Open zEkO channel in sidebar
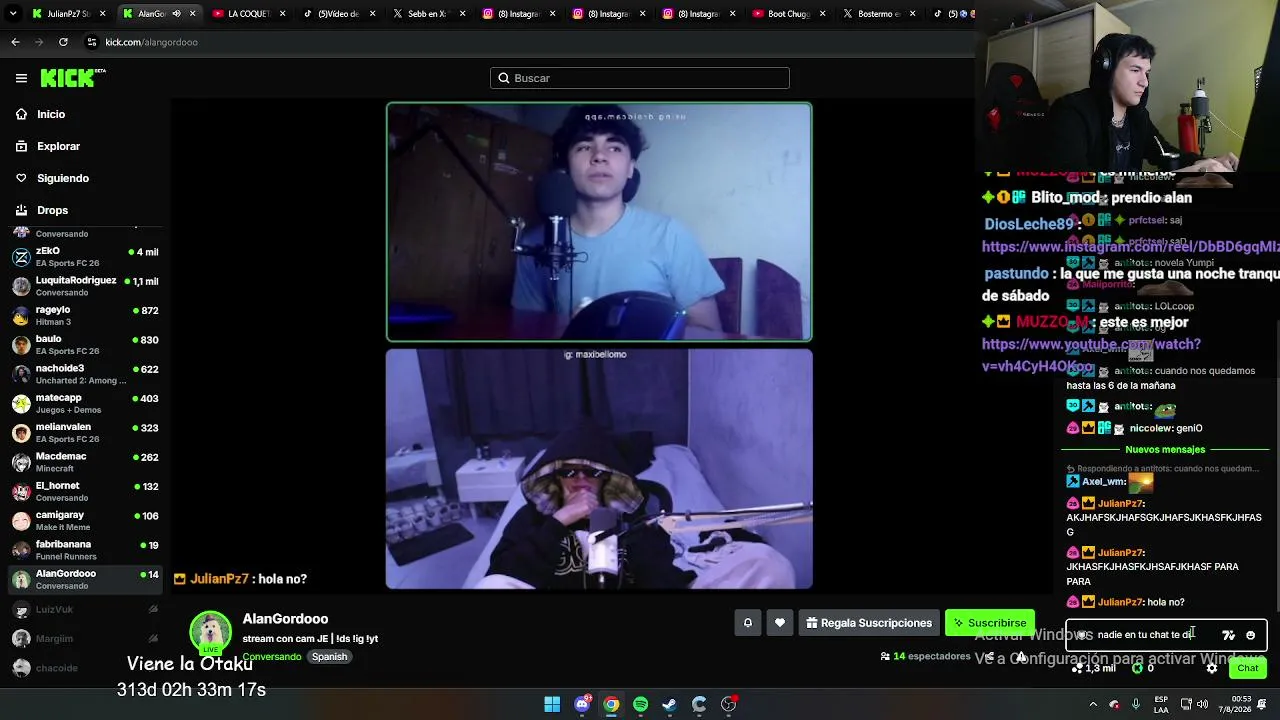 pyautogui.click(x=85, y=257)
